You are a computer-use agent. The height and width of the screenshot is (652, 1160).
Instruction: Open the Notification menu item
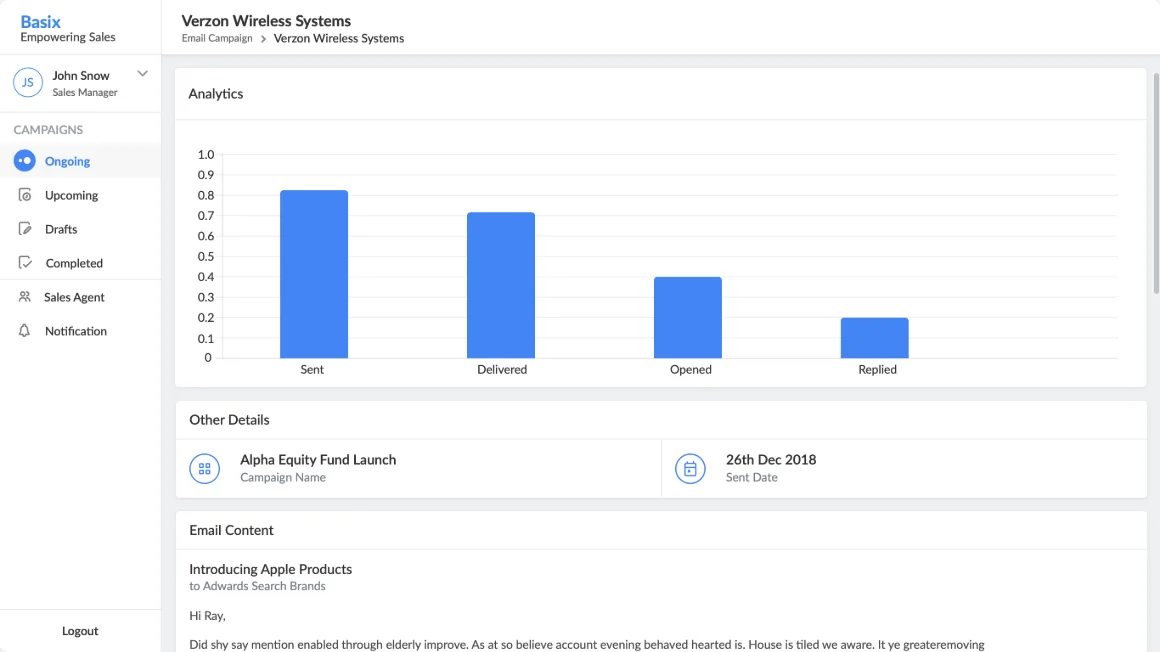pyautogui.click(x=80, y=331)
